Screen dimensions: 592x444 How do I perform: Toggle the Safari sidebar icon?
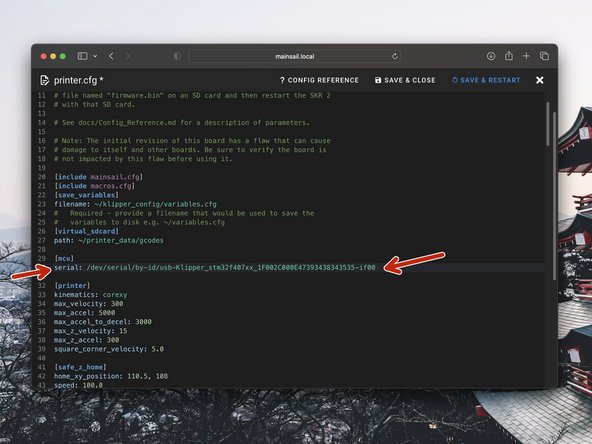[82, 56]
